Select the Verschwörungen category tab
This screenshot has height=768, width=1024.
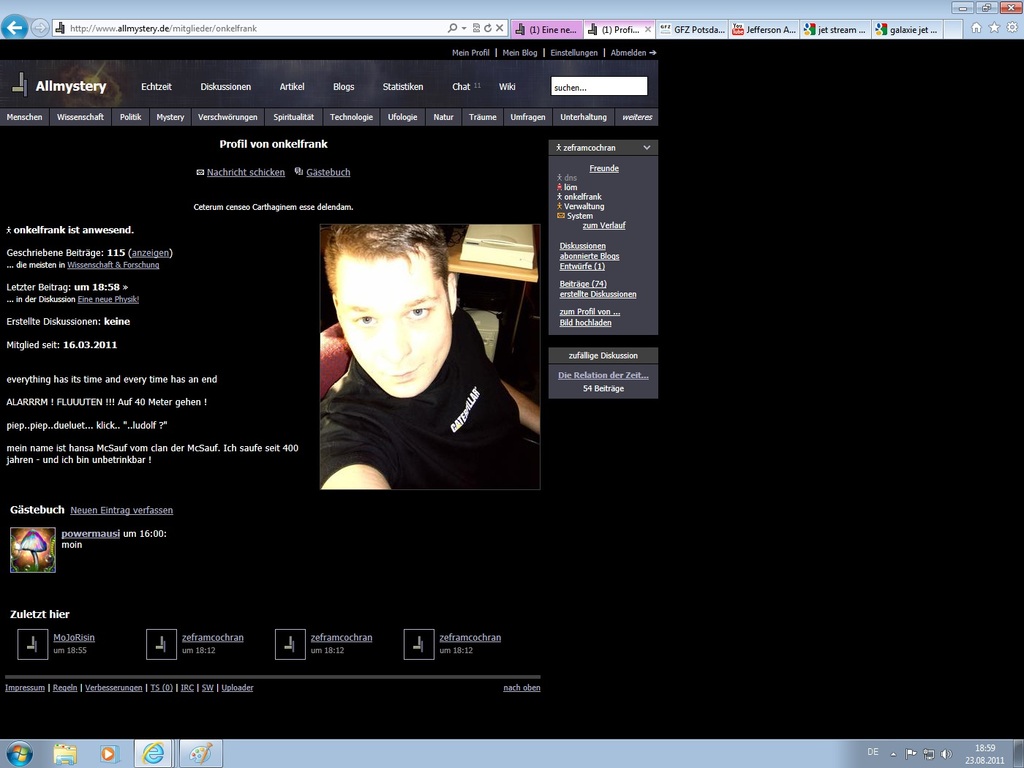(227, 117)
